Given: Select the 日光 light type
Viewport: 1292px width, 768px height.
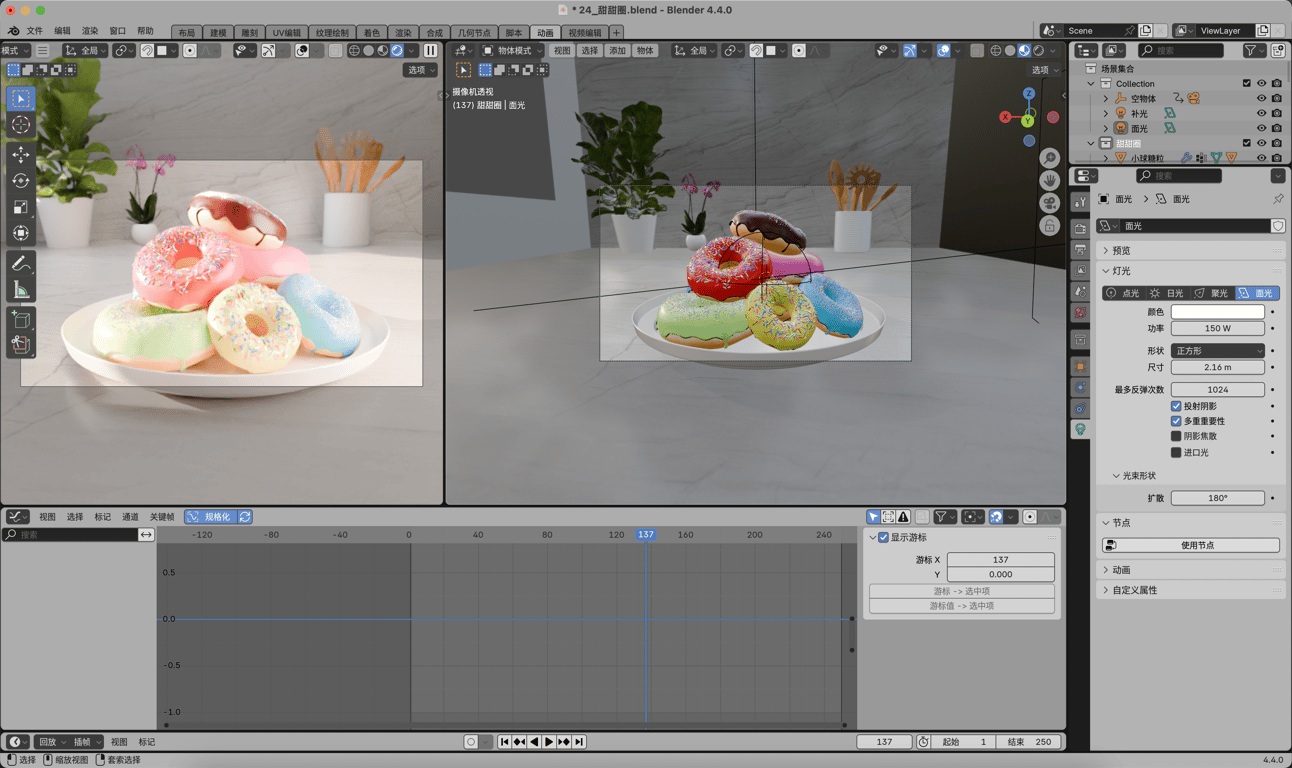Looking at the screenshot, I should tap(1168, 293).
